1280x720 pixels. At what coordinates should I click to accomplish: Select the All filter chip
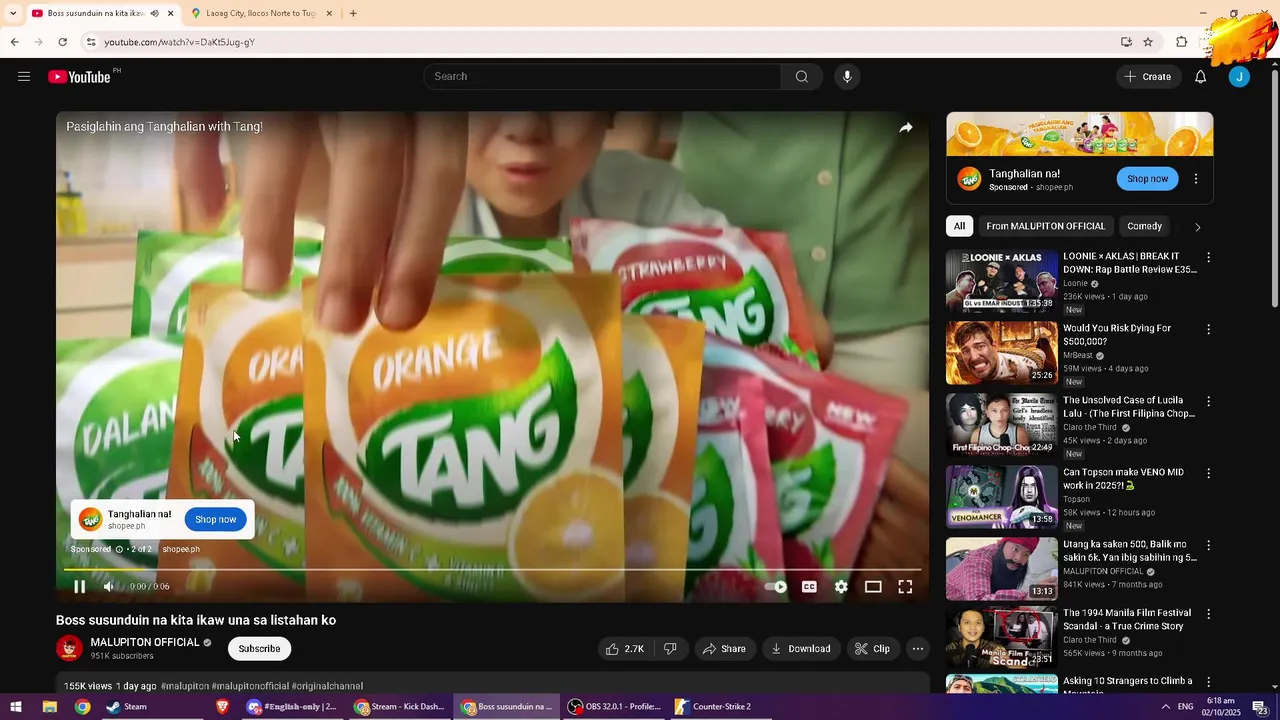tap(959, 226)
